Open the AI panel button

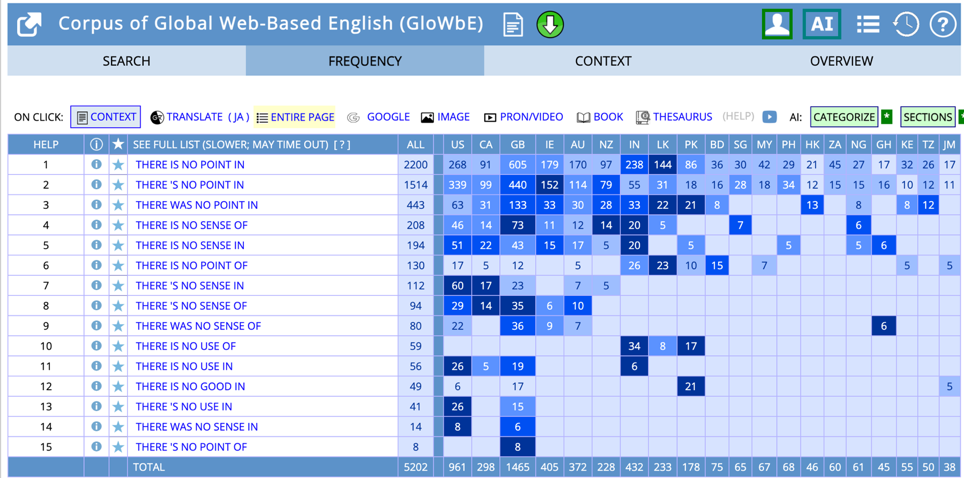pyautogui.click(x=822, y=25)
